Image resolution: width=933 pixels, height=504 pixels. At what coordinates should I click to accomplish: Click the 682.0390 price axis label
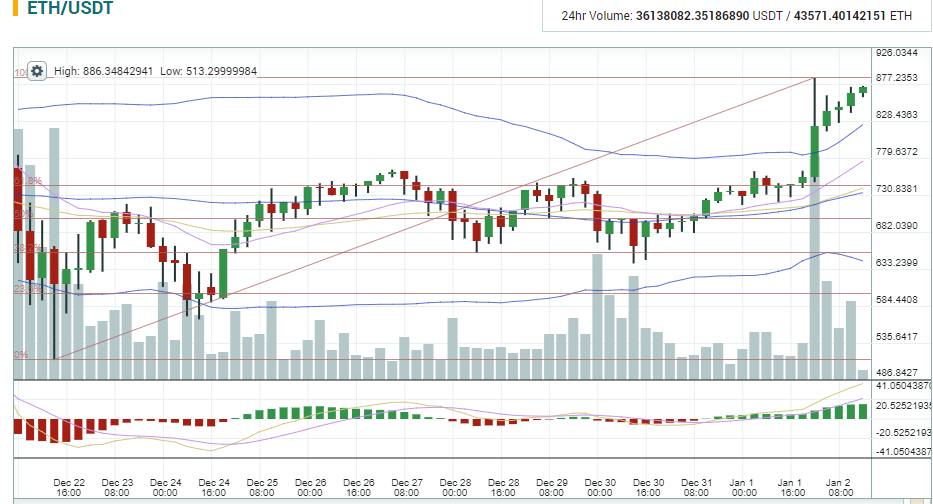click(896, 226)
